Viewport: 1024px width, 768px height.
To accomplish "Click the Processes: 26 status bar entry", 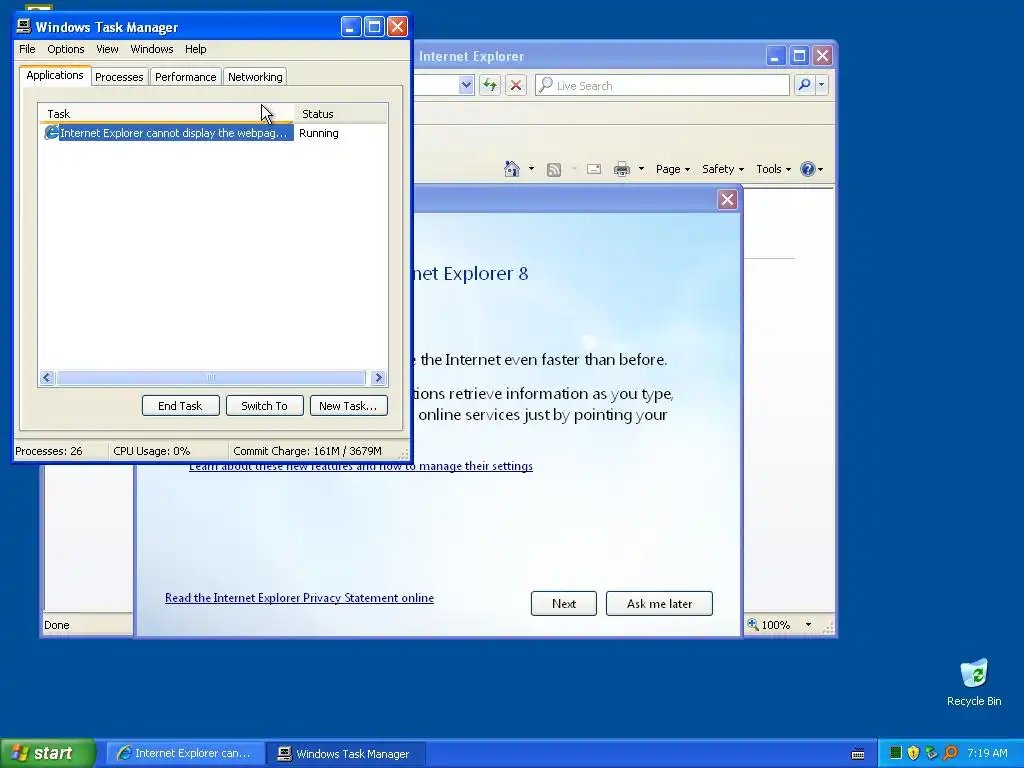I will pos(49,451).
